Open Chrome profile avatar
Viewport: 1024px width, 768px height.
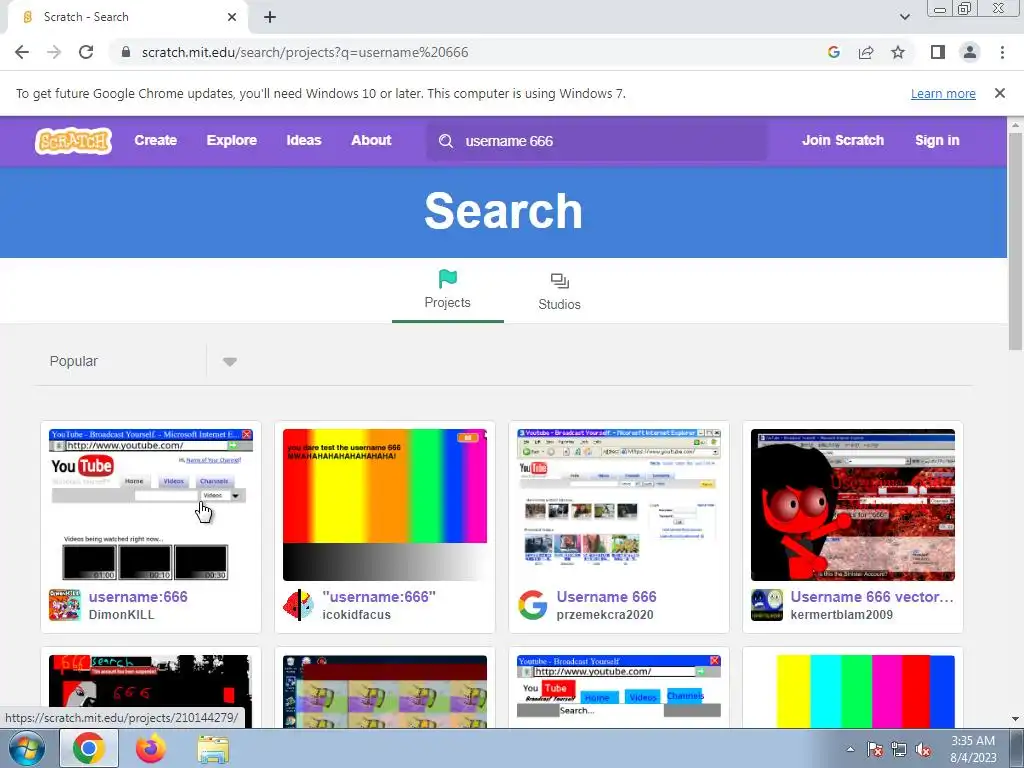coord(970,52)
